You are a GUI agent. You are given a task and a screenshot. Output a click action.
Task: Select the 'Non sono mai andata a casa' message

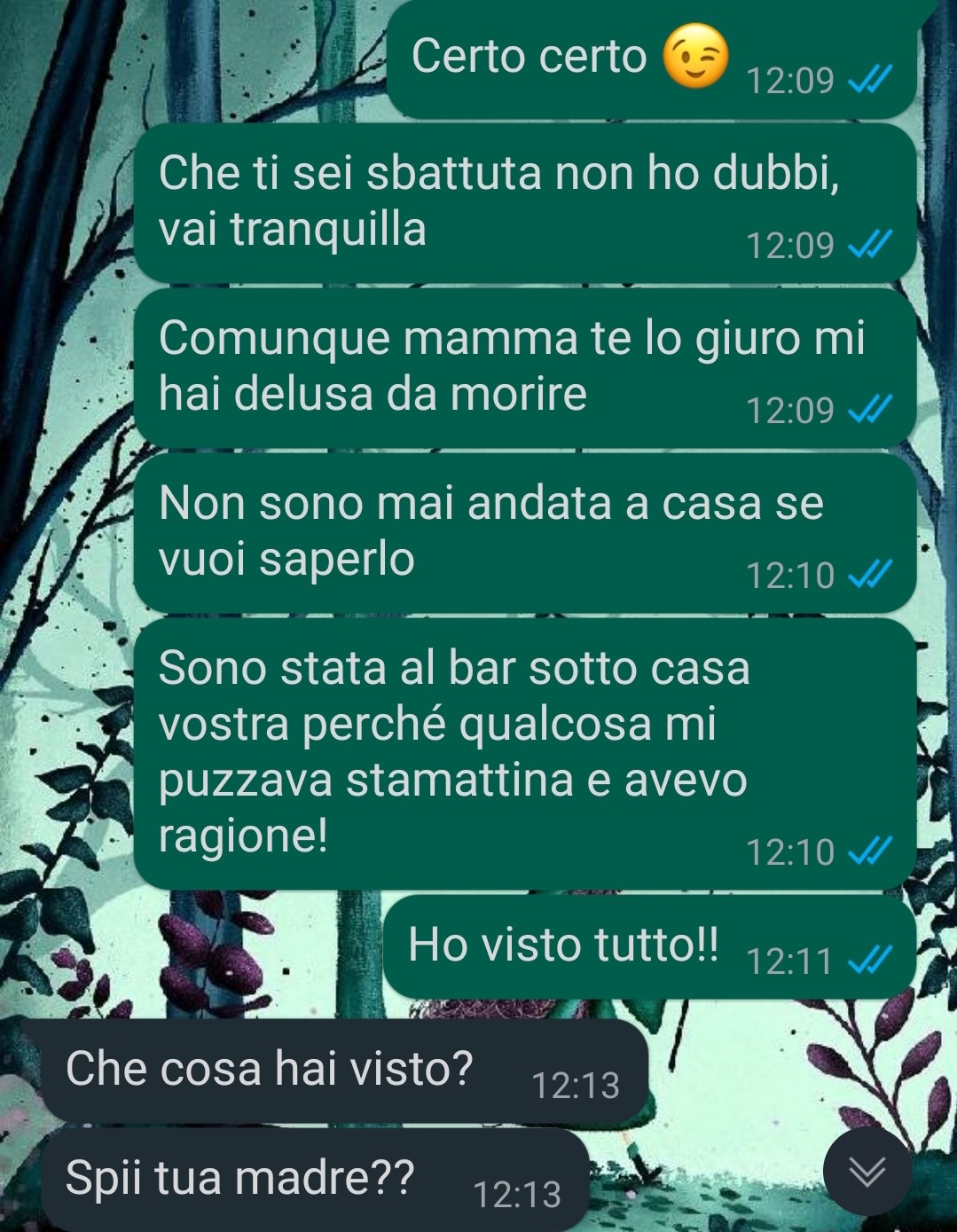pos(524,533)
